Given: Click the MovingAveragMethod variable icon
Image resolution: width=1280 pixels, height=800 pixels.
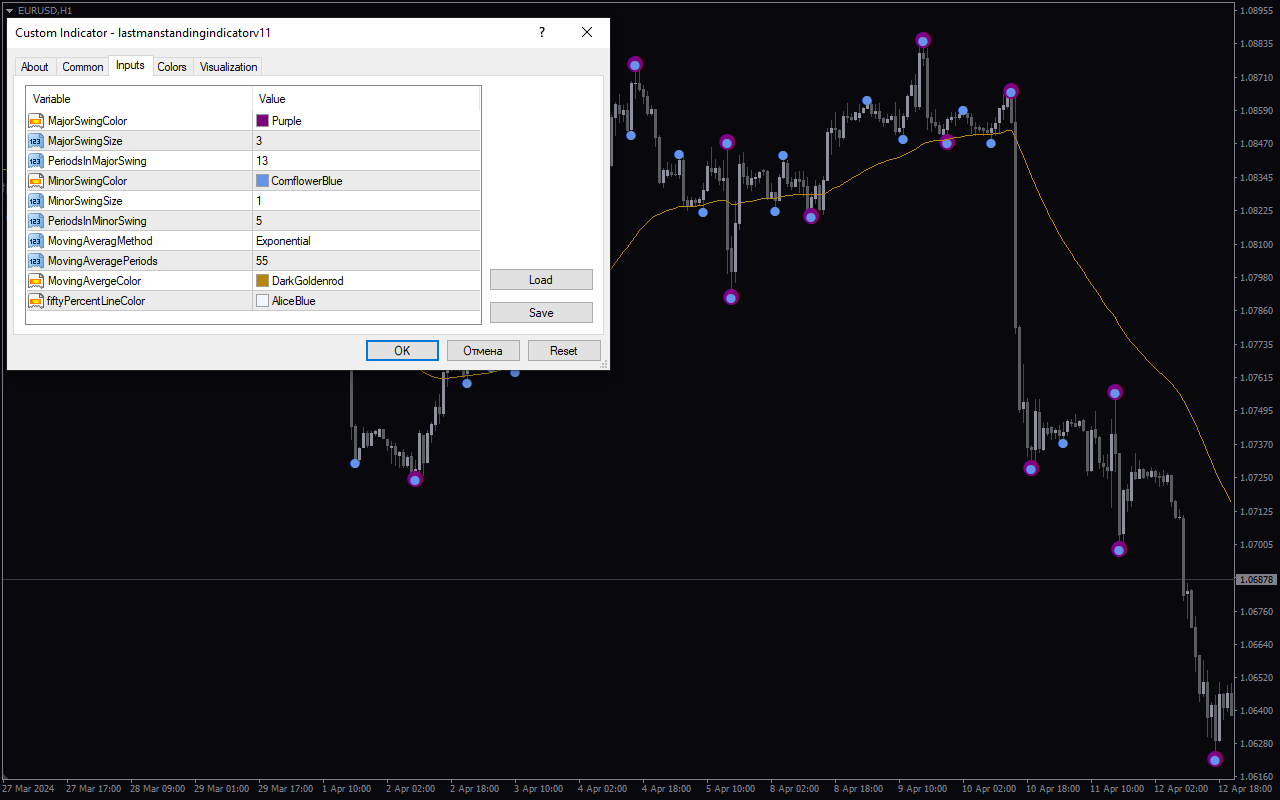Looking at the screenshot, I should [x=36, y=241].
